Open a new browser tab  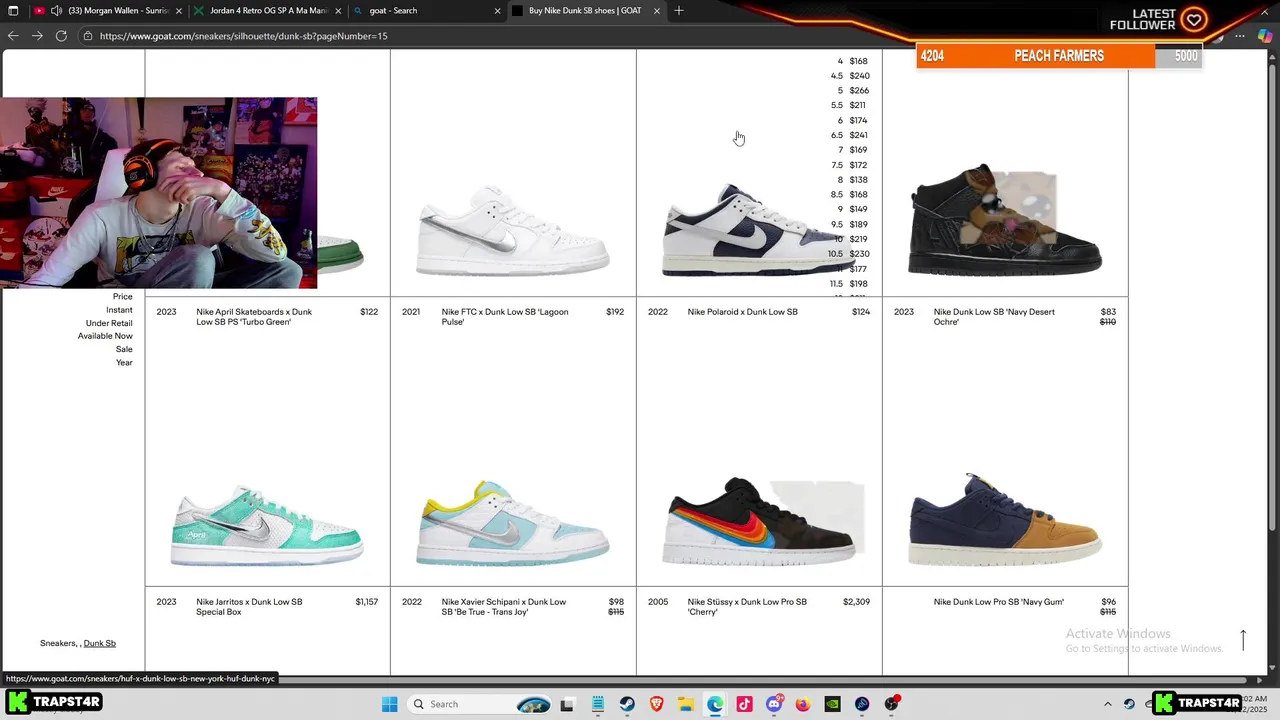coord(679,11)
